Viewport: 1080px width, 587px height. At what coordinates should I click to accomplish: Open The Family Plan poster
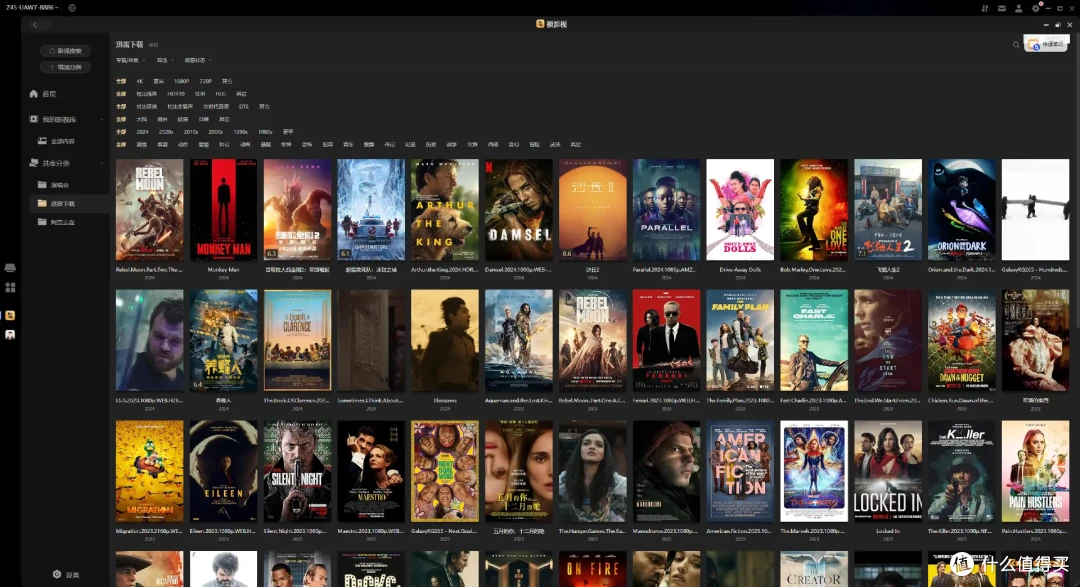tap(740, 340)
